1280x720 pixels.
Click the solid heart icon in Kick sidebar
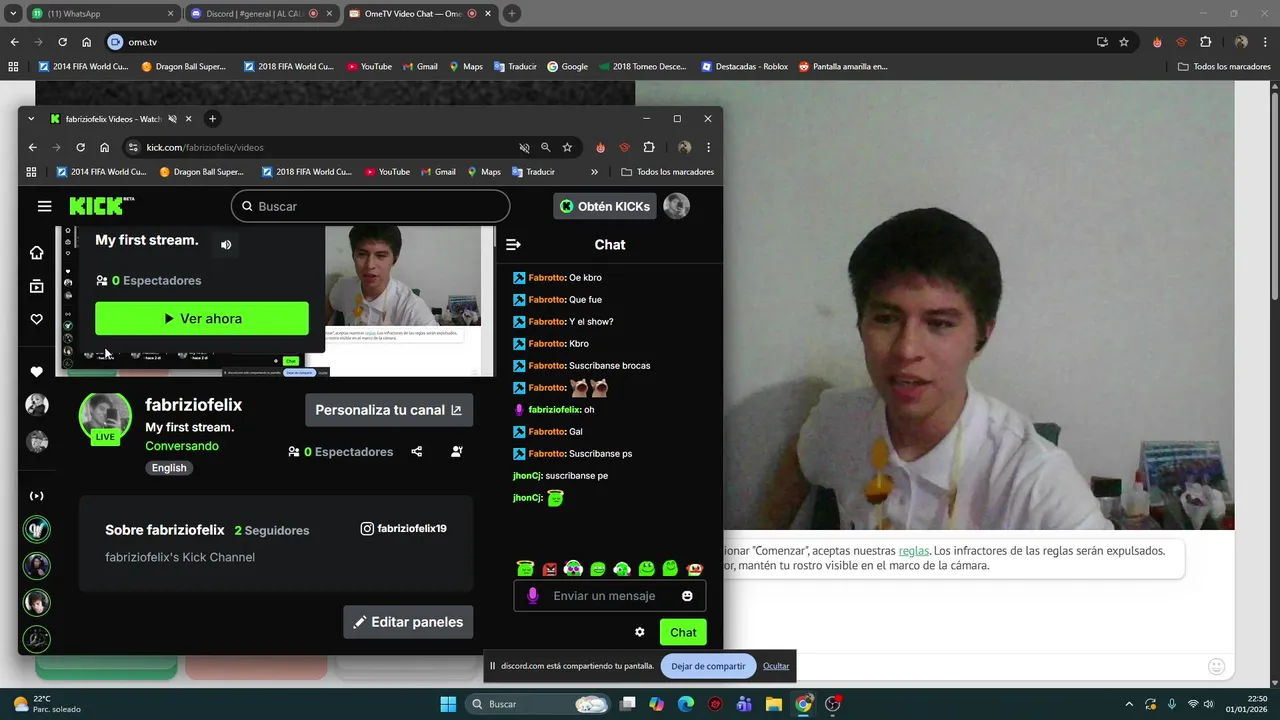coord(37,372)
